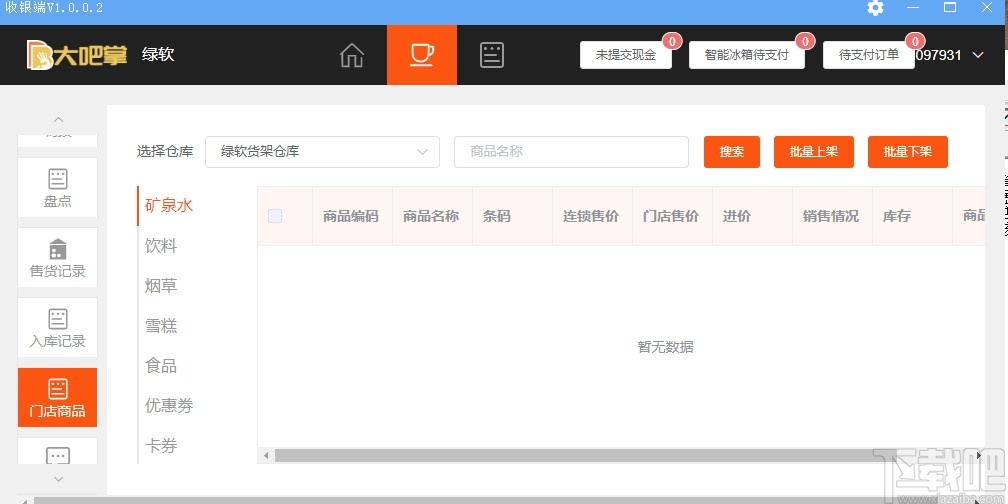Maximize the 收银端 window
Image resolution: width=1008 pixels, height=504 pixels.
(x=950, y=8)
